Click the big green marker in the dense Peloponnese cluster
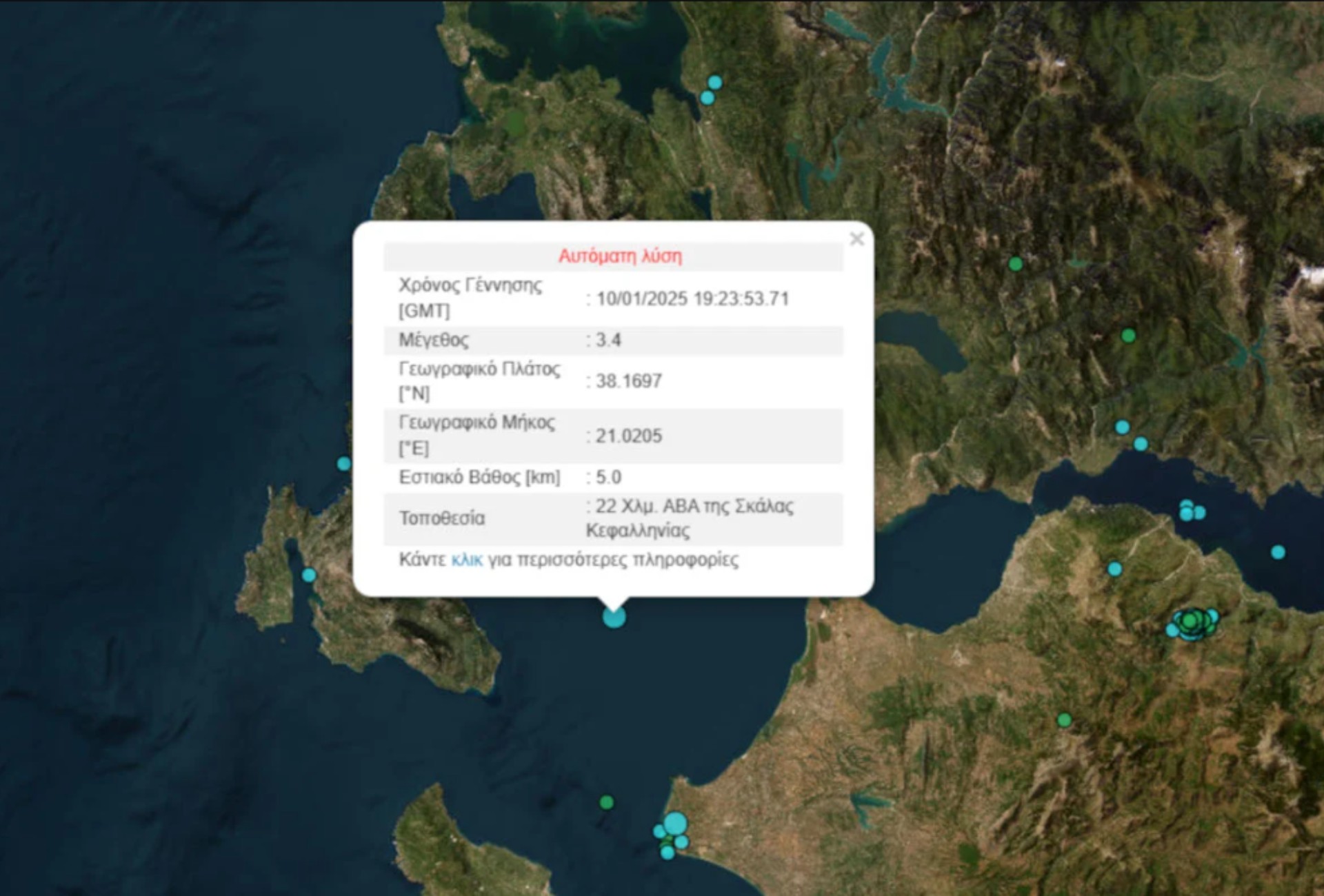1324x896 pixels. 1190,621
